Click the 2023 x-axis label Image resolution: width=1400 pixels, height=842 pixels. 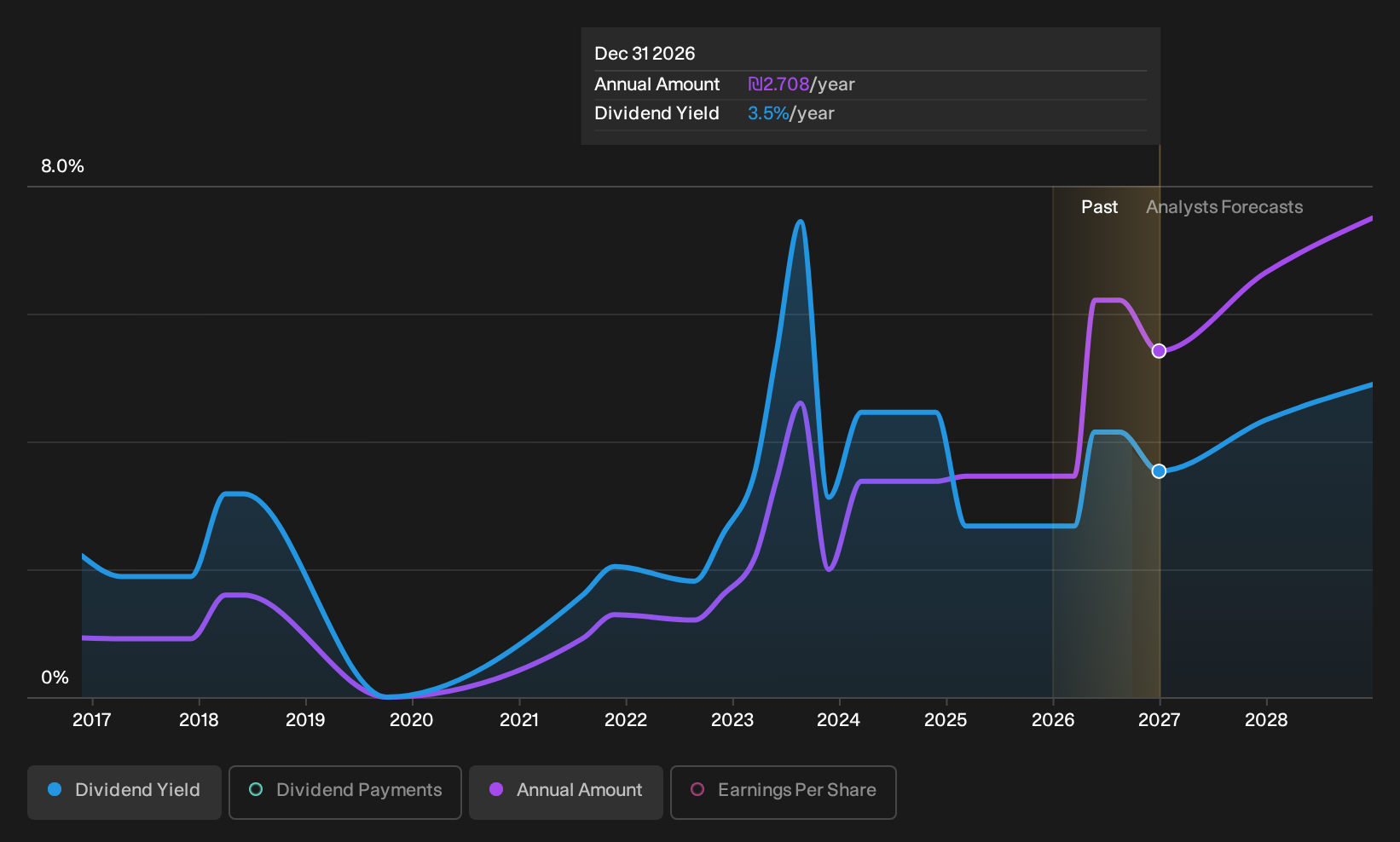732,720
